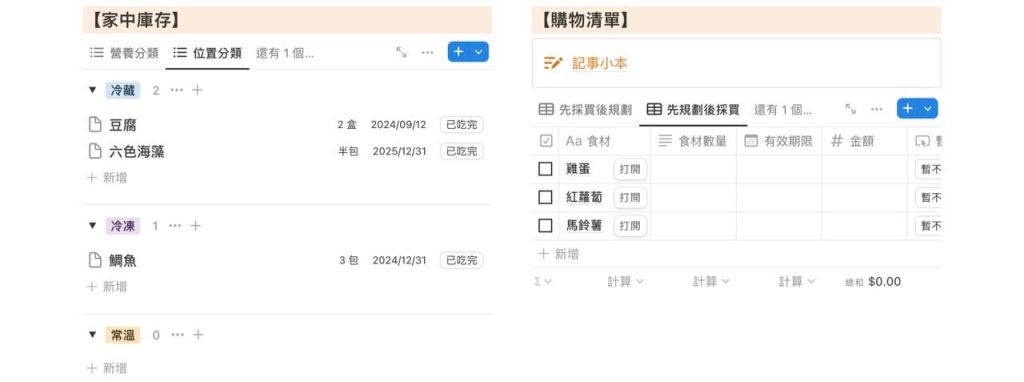
Task: Click 新增 under the 冷藏 group
Action: tap(107, 178)
